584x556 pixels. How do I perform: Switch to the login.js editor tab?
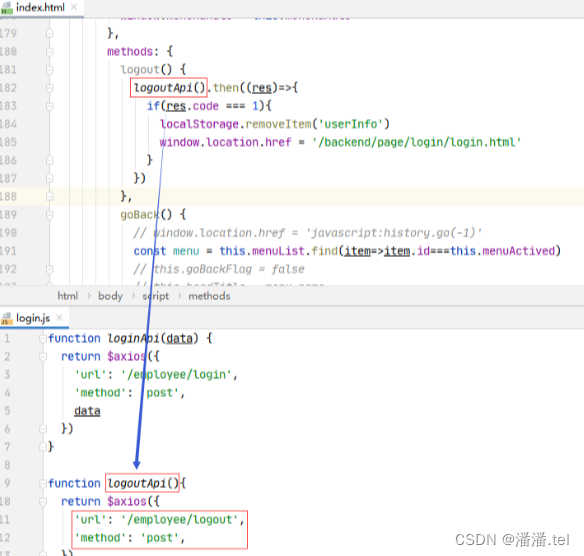click(x=33, y=318)
